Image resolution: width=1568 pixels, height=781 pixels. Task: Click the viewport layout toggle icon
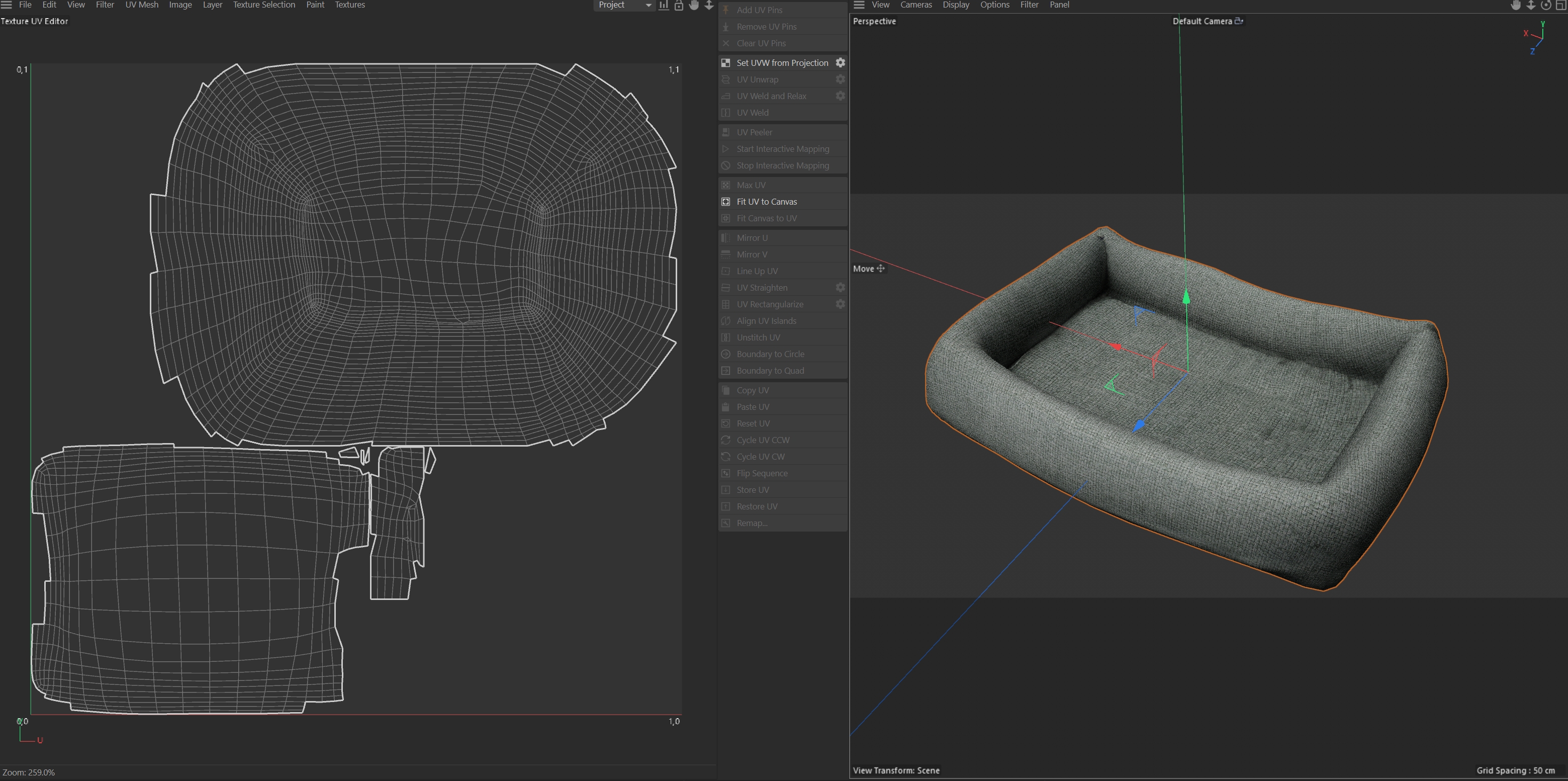coord(1561,5)
